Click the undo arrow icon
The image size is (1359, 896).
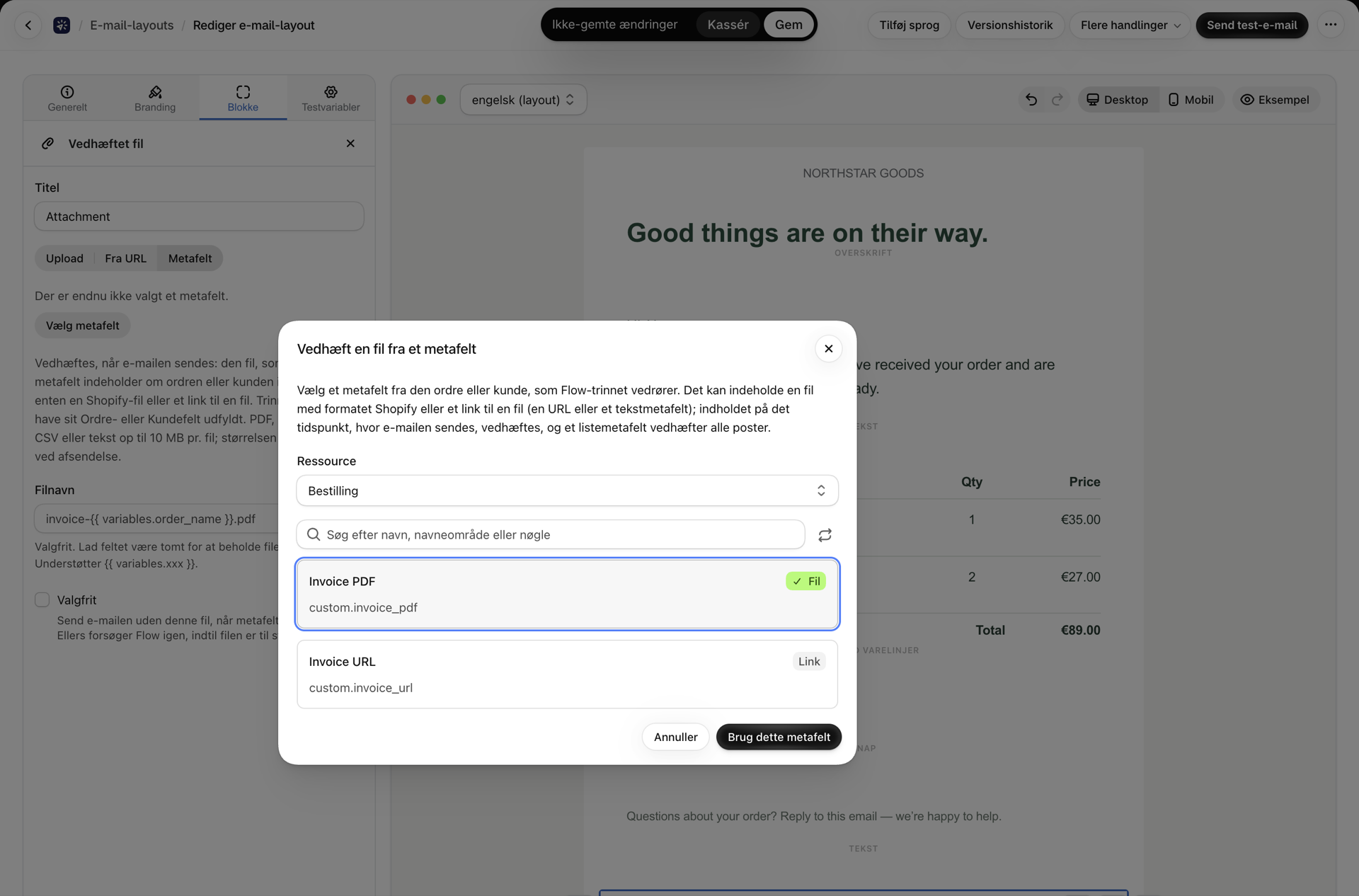(x=1031, y=100)
